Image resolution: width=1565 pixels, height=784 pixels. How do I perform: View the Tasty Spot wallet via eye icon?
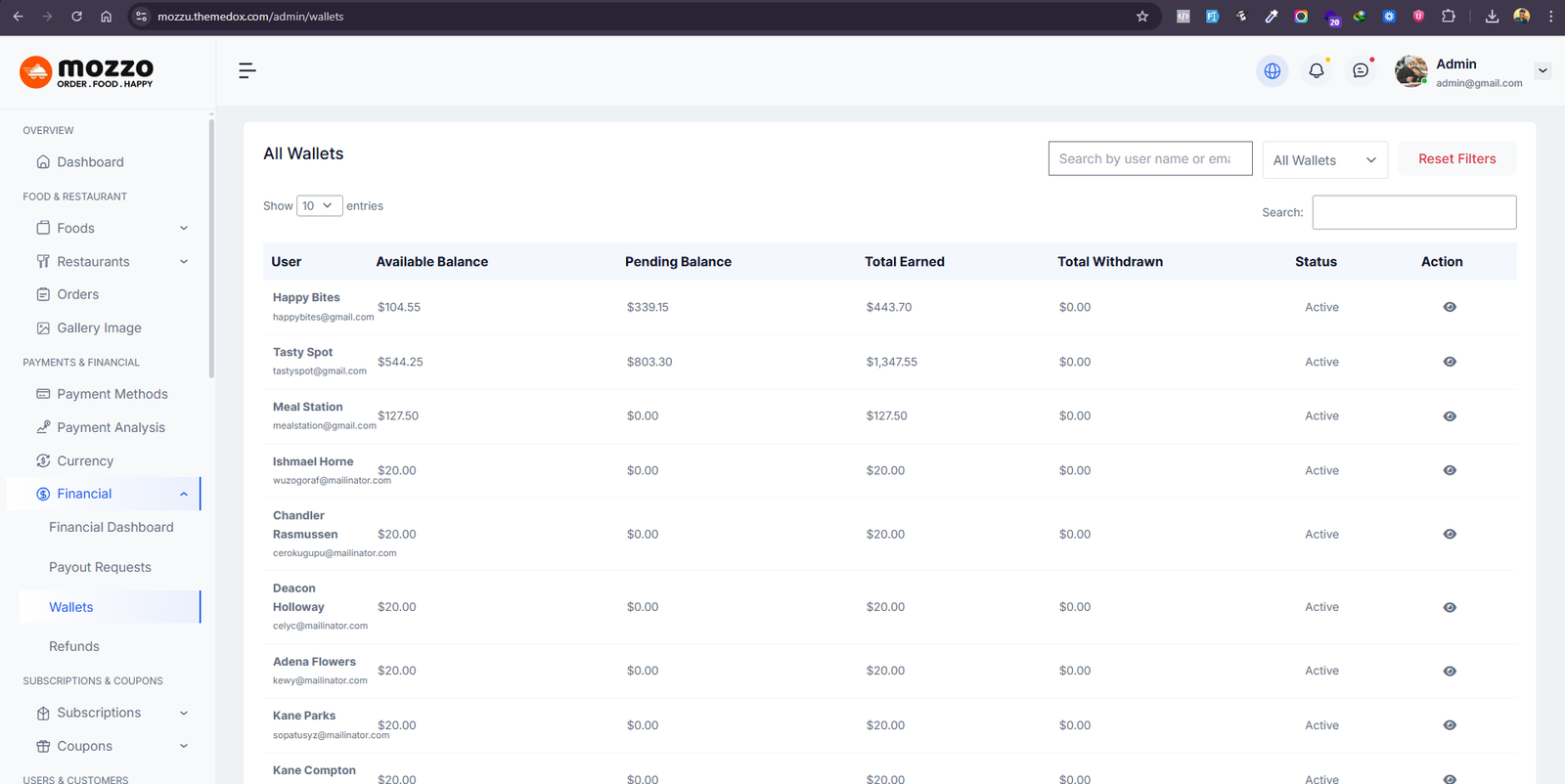click(1450, 362)
